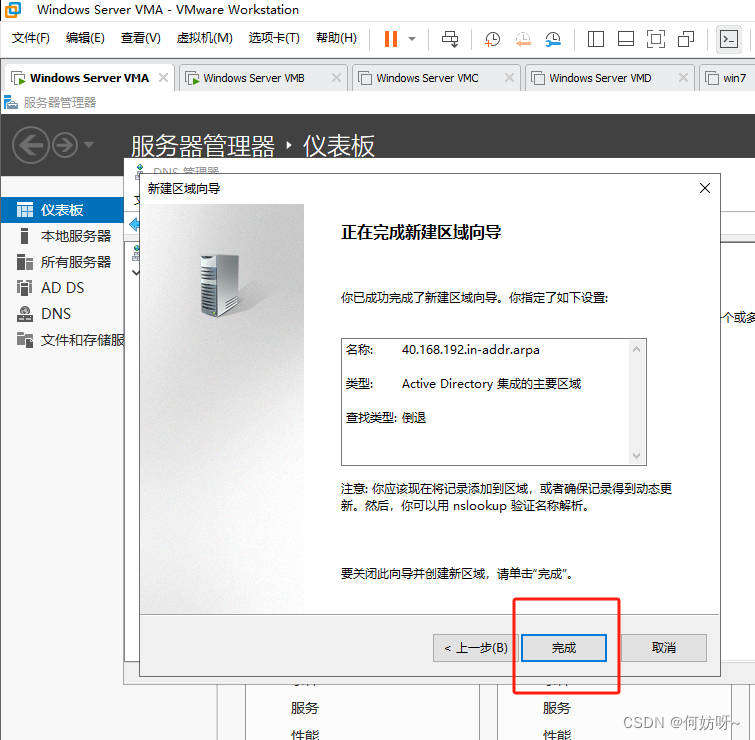
Task: Open the console view icon
Action: click(728, 39)
